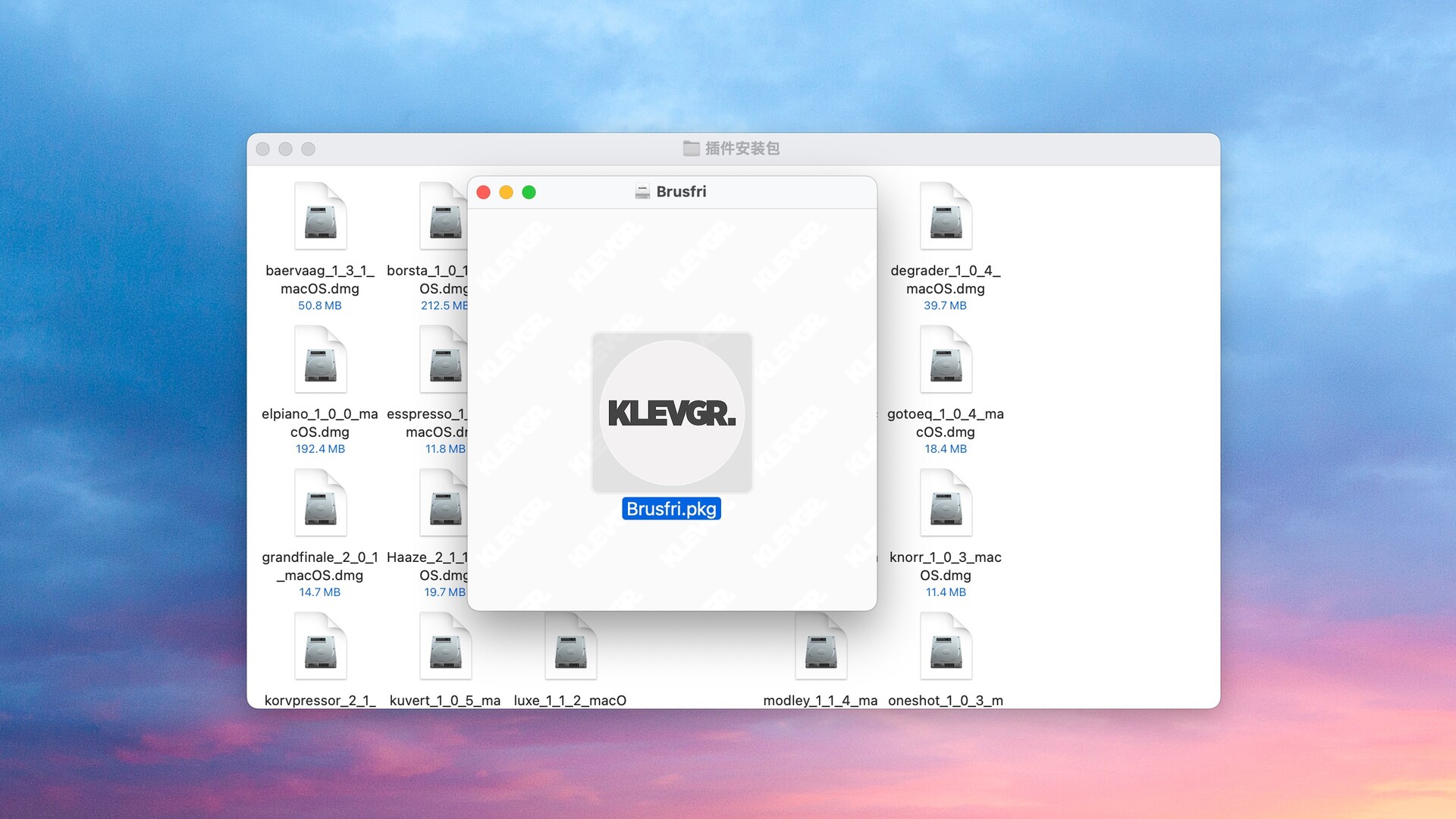The height and width of the screenshot is (819, 1456).
Task: Select the baervaag_1_3_1_macOS.dmg disk image icon
Action: click(x=320, y=216)
